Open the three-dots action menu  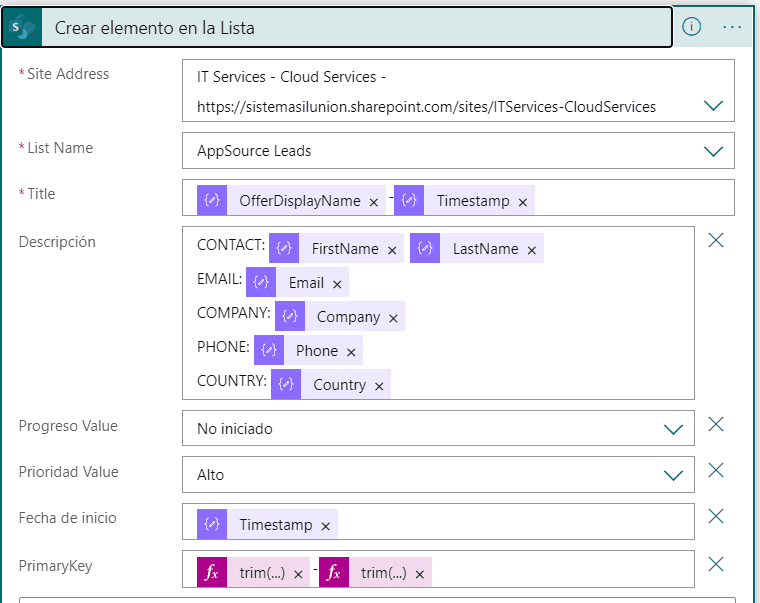[x=731, y=27]
